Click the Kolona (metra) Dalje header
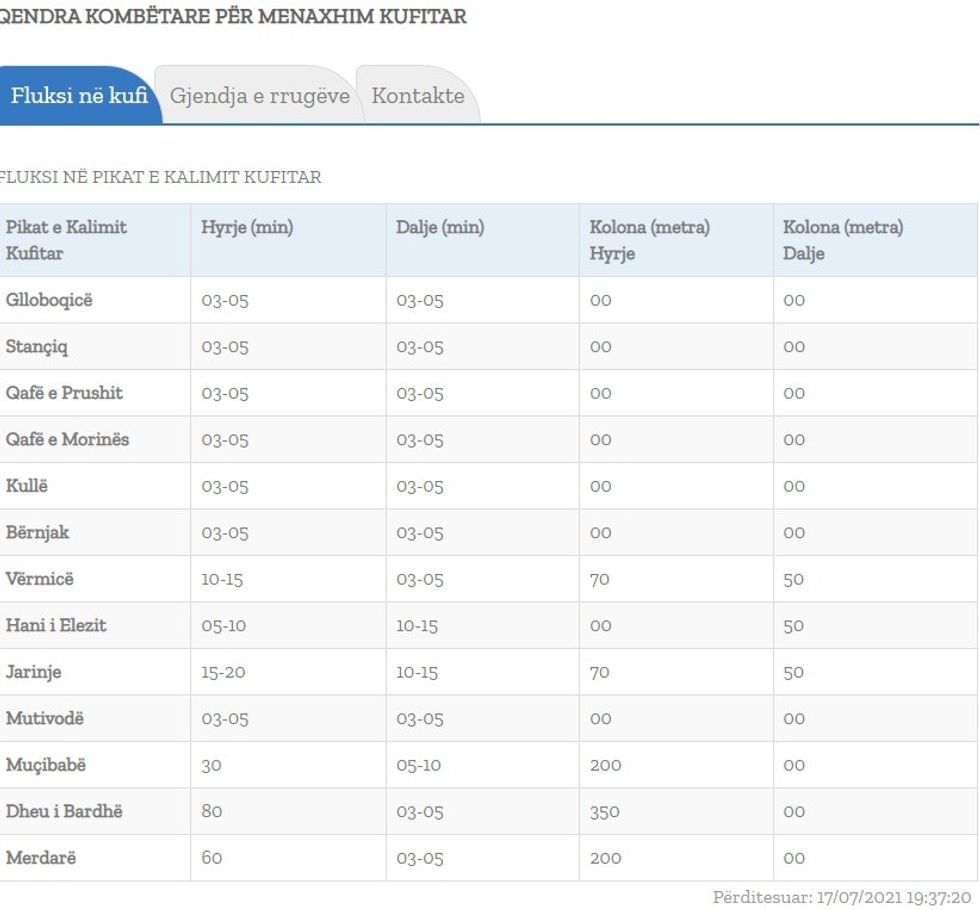 (842, 240)
